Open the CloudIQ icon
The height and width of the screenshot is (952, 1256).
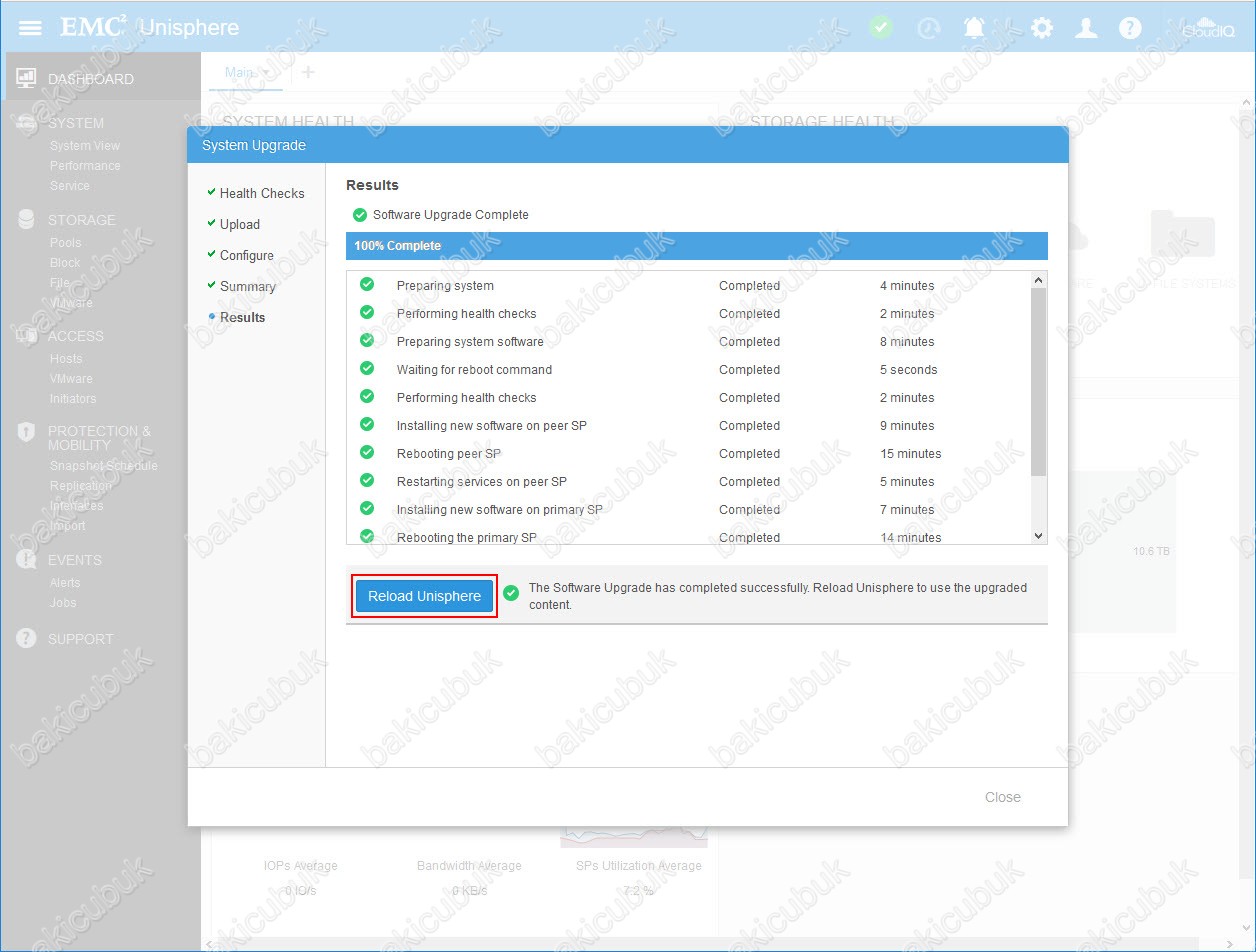coord(1208,27)
